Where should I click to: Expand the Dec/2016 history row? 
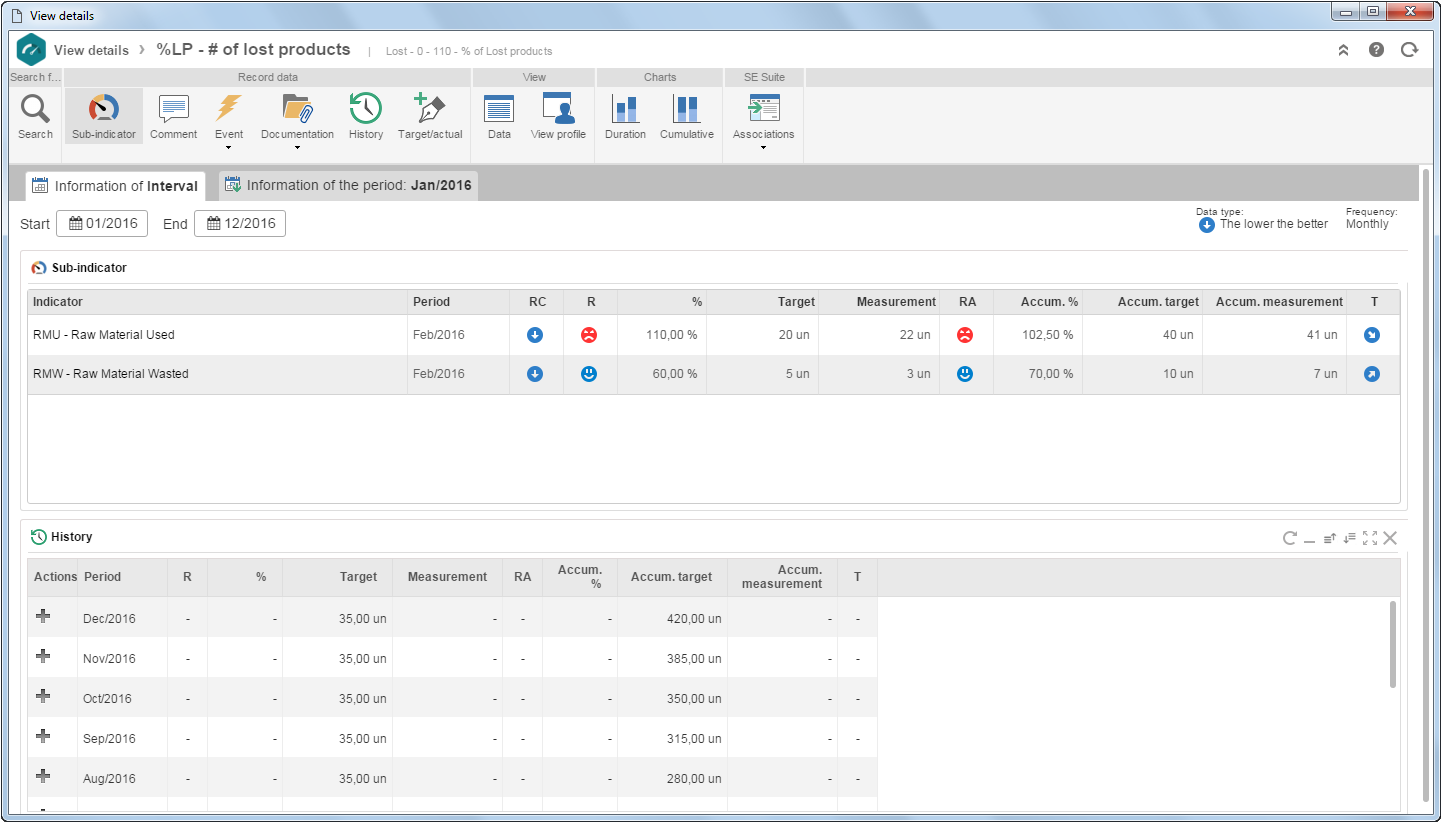[42, 616]
